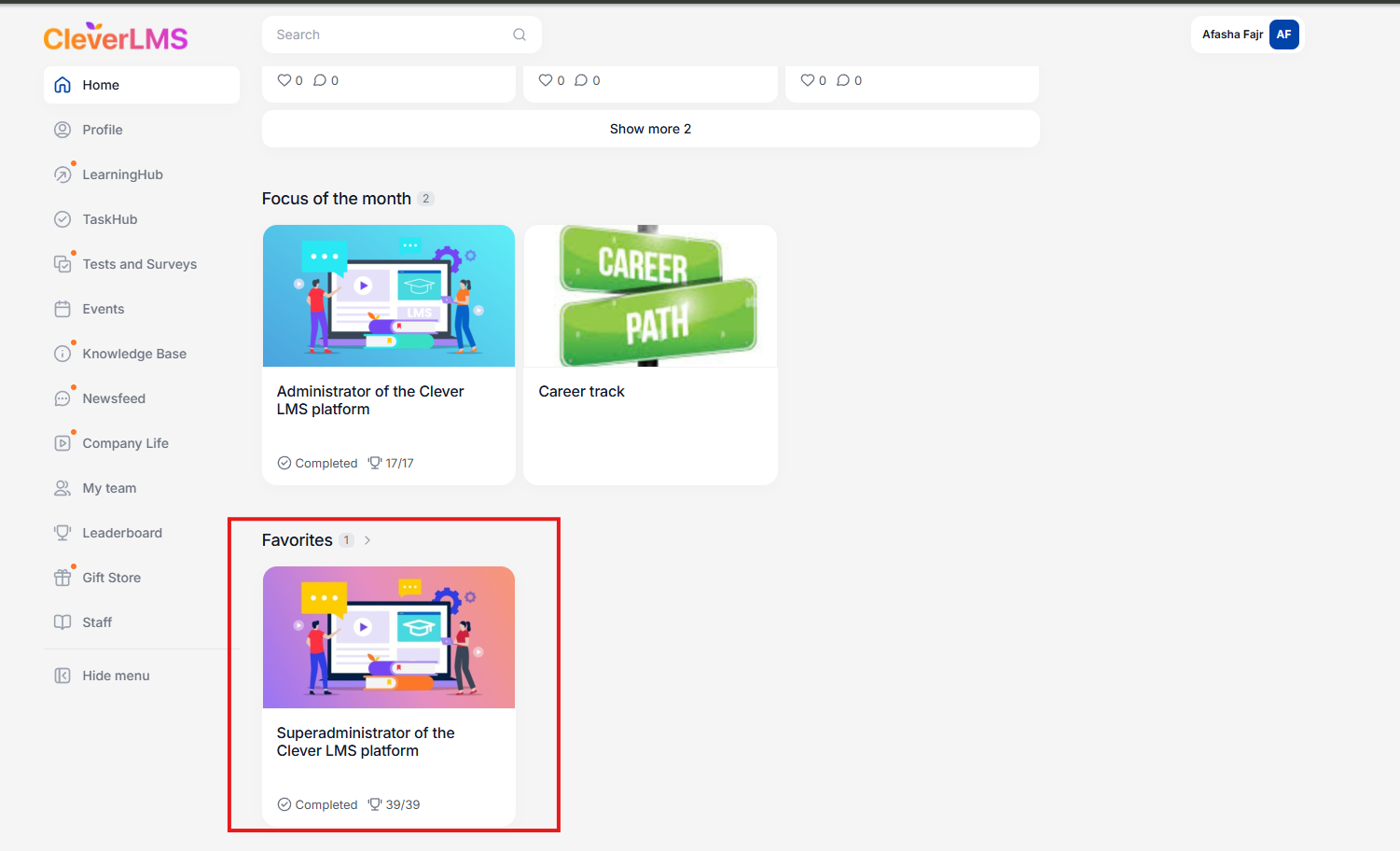This screenshot has width=1400, height=851.
Task: Click the Knowledge Base info icon
Action: pos(62,354)
